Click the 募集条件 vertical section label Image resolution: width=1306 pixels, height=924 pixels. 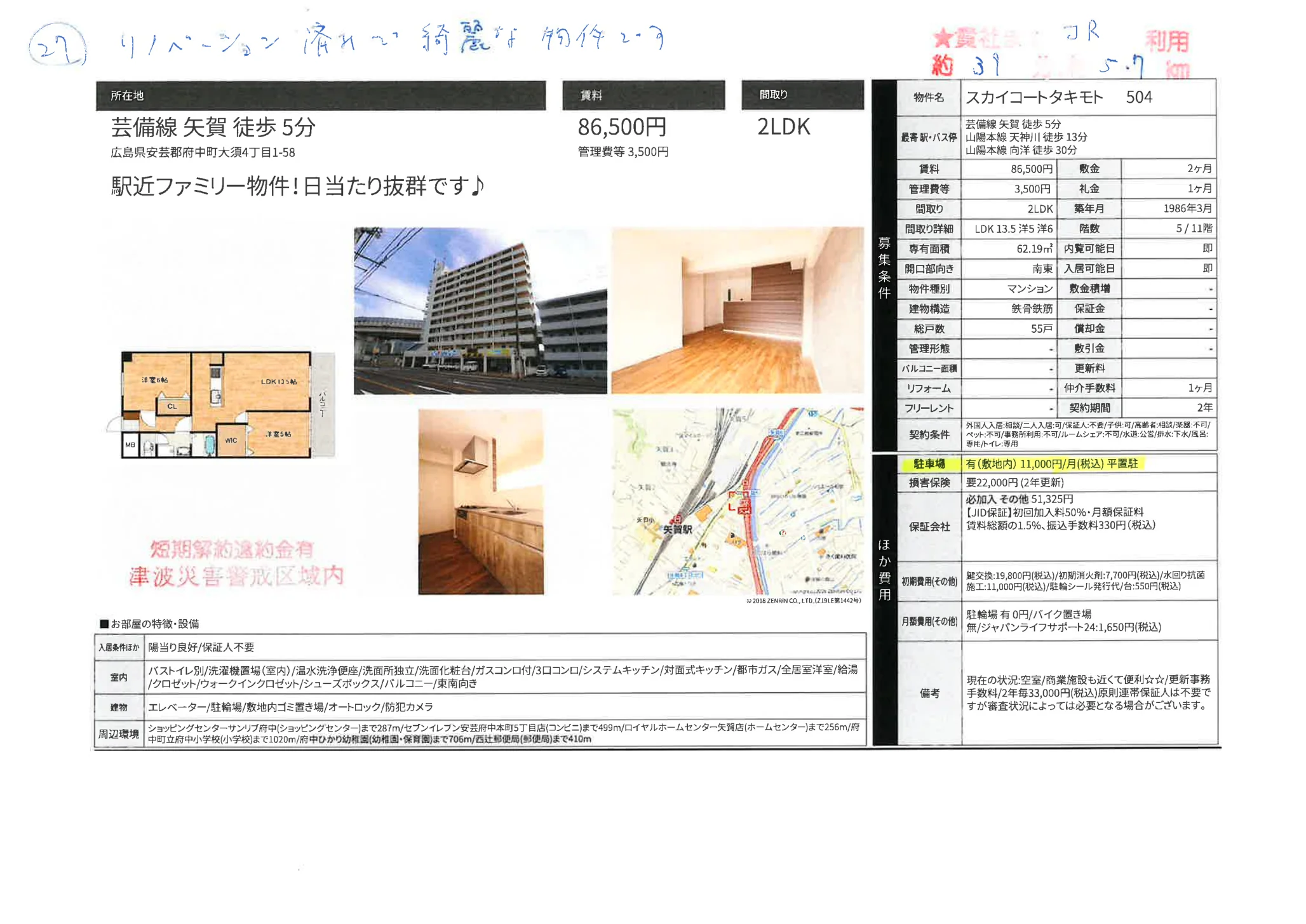(x=884, y=267)
